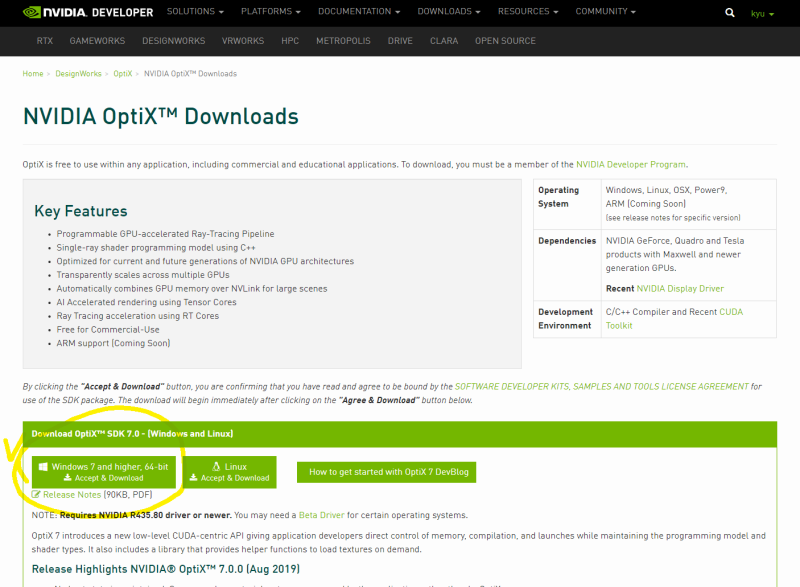Download OptiX for Windows 7 and higher

[x=104, y=472]
